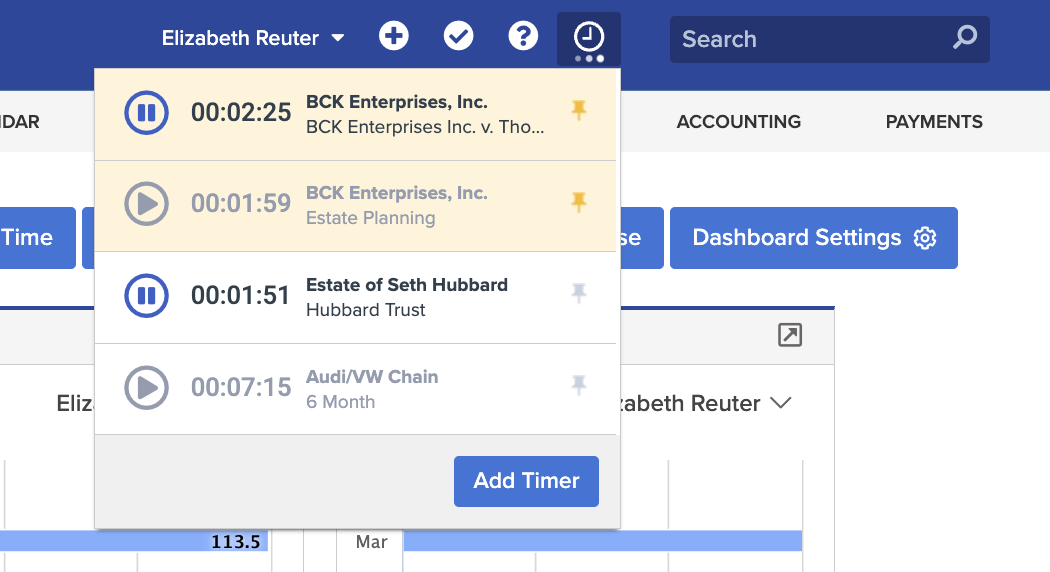Click the plus add-new icon in header
The height and width of the screenshot is (572, 1050).
[x=394, y=35]
